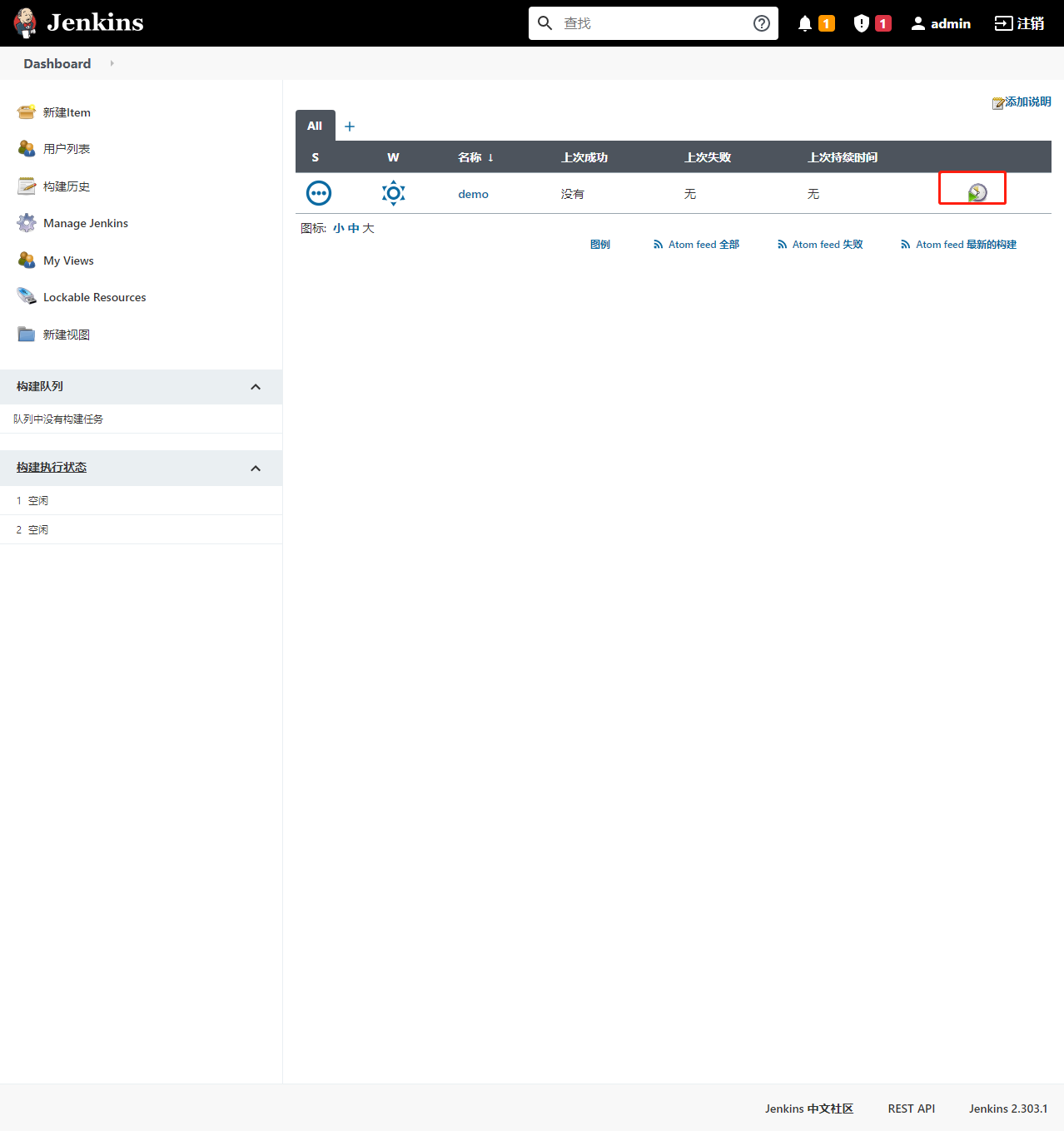1064x1131 pixels.
Task: Open Atom feed 失败
Action: 820,244
